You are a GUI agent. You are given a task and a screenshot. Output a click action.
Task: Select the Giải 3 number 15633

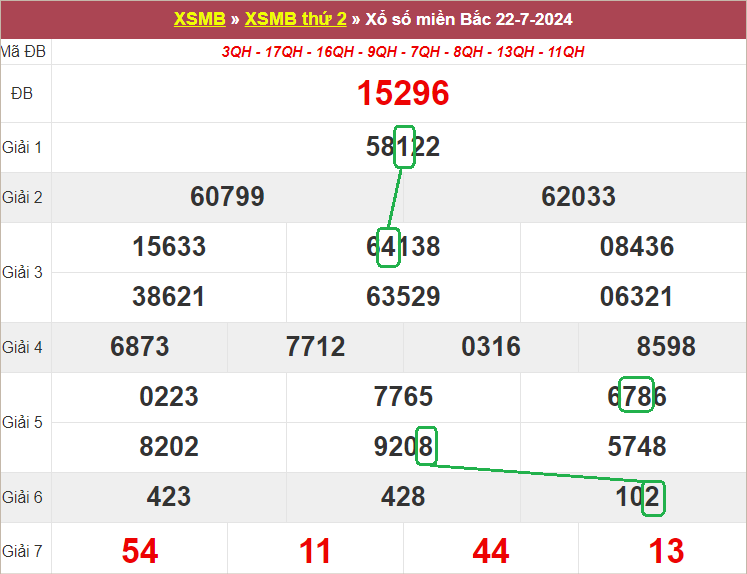coord(169,247)
